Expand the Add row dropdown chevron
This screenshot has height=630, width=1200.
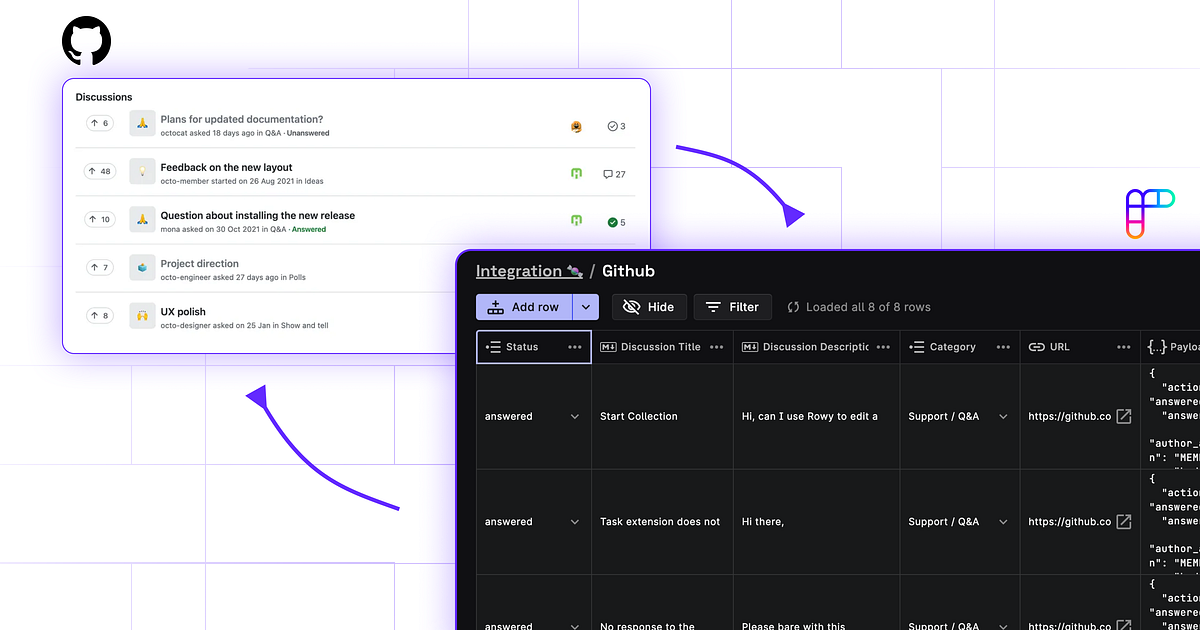(585, 306)
